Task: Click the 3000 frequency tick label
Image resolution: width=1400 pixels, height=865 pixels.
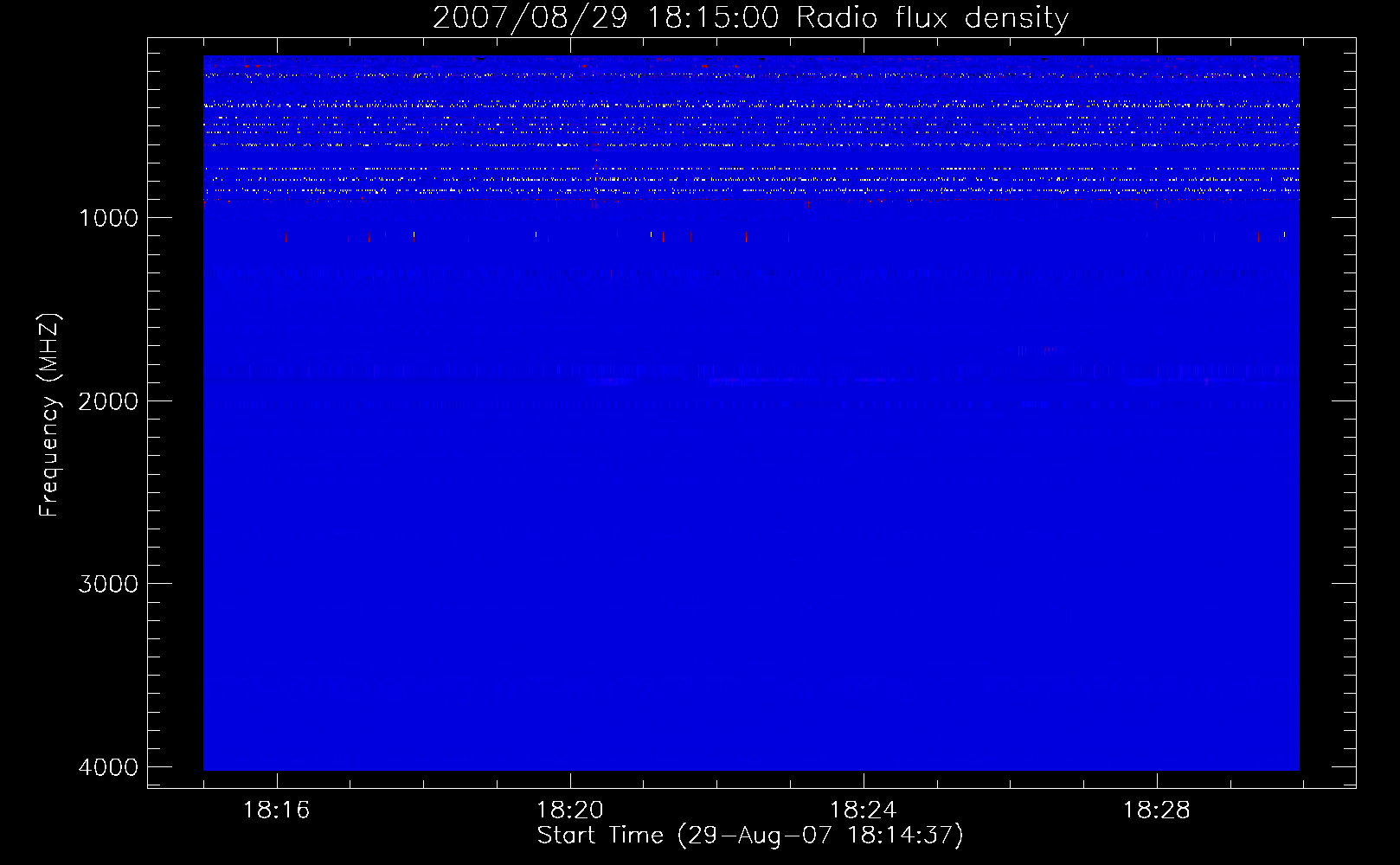Action: point(108,584)
